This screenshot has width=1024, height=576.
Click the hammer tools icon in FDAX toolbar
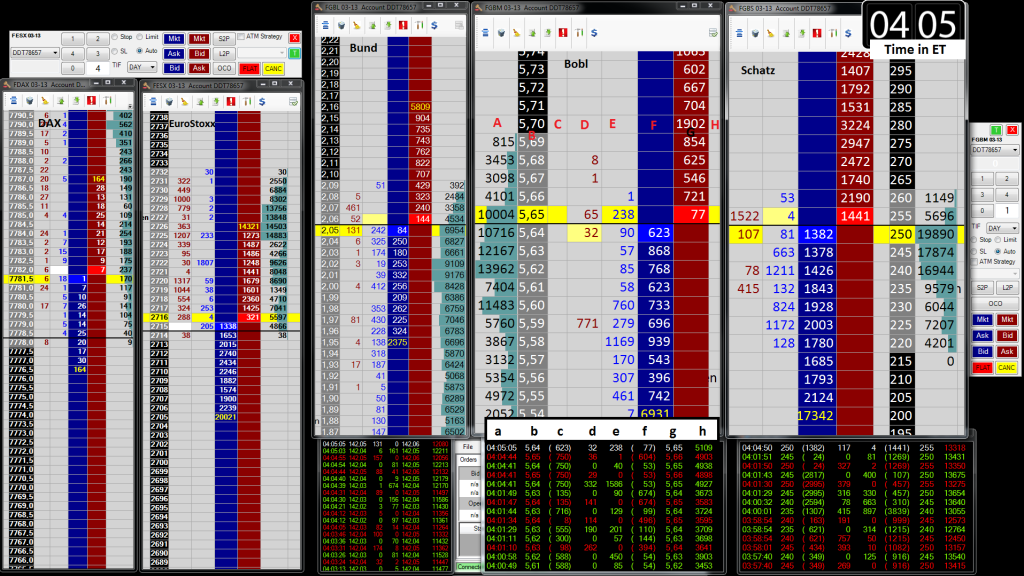[x=107, y=101]
